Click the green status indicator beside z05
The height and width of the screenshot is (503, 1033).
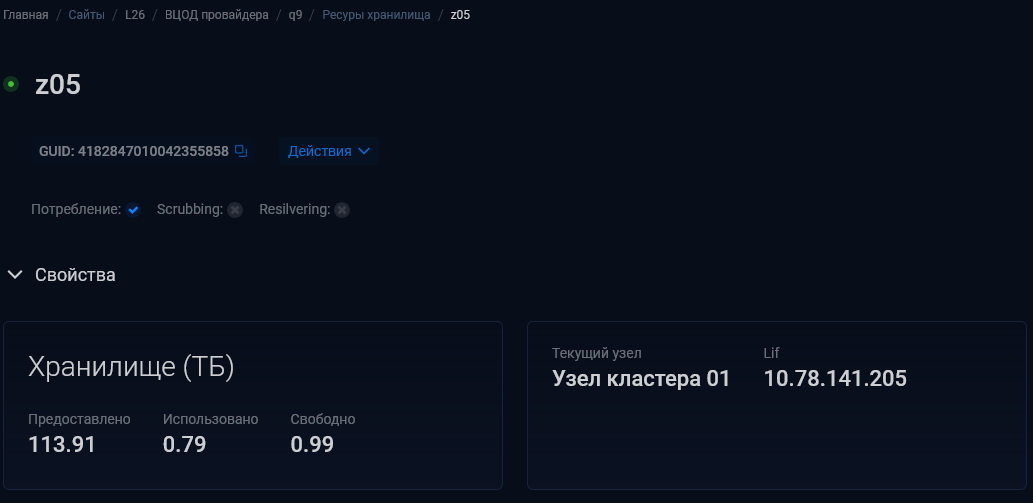(x=11, y=84)
